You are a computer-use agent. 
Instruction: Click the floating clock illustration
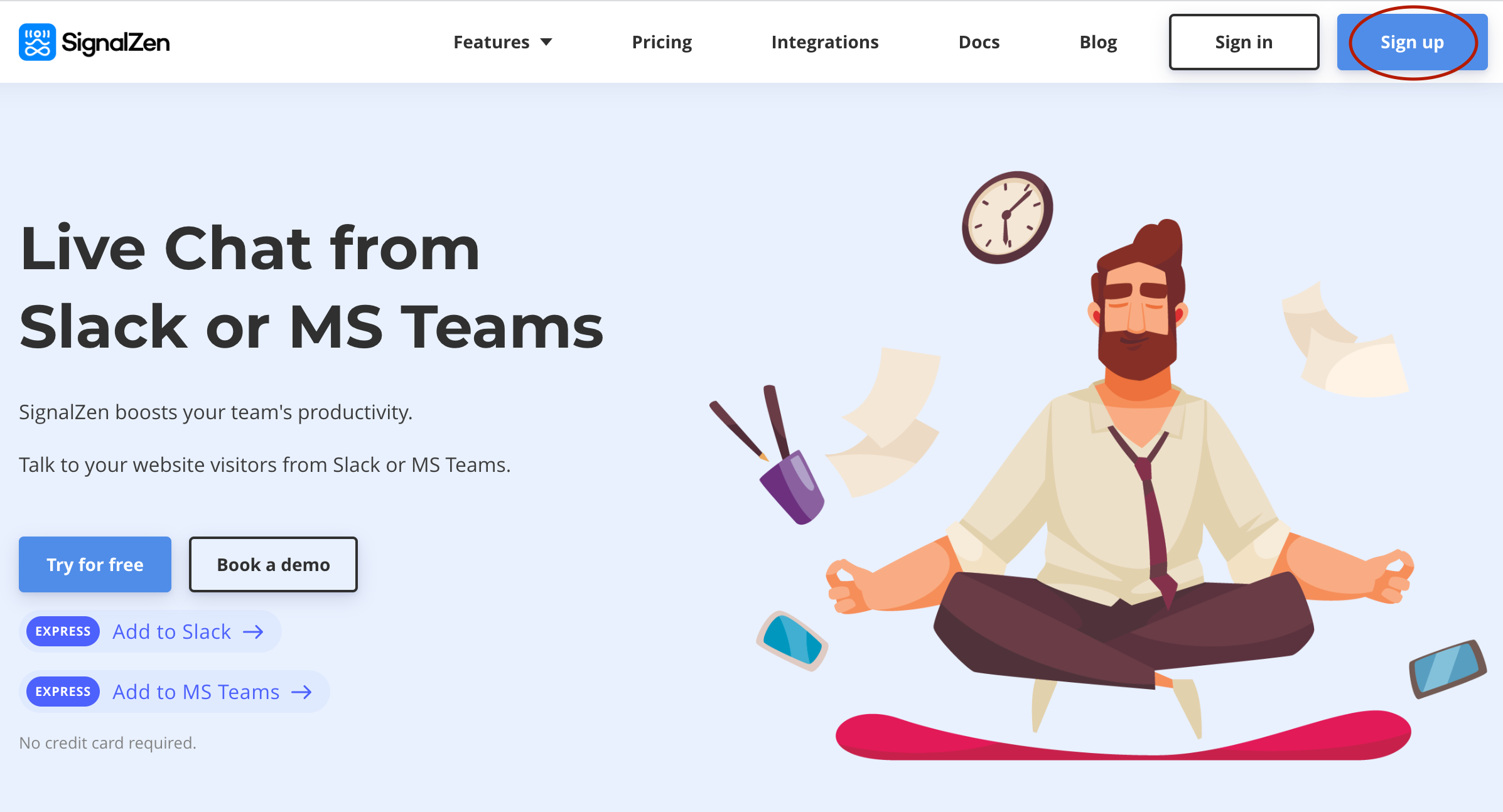[x=1007, y=217]
